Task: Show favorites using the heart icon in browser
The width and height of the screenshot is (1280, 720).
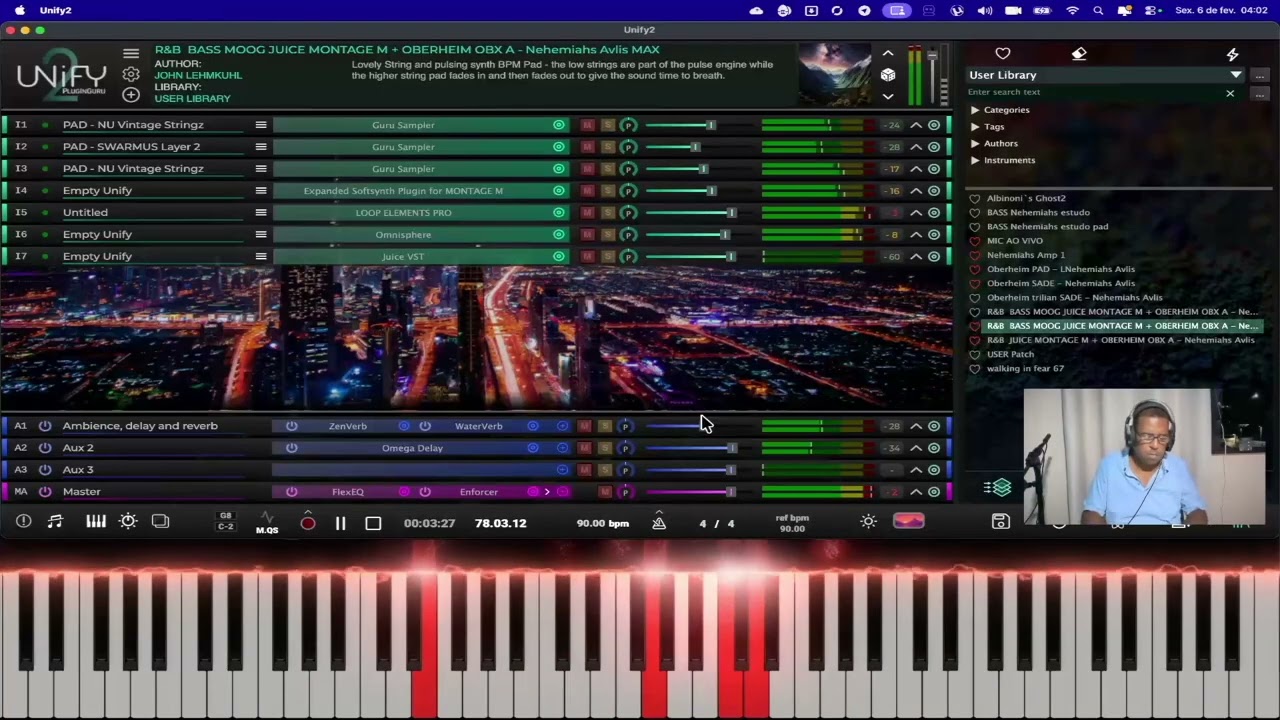Action: pyautogui.click(x=1003, y=54)
